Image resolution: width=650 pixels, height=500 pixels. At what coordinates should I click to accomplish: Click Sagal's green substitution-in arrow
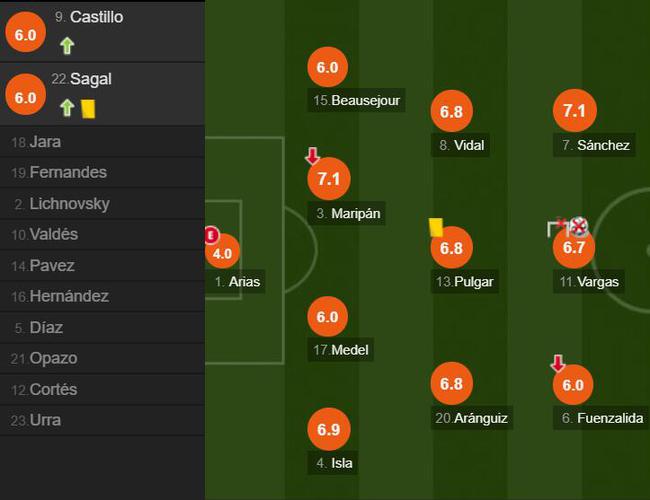[67, 108]
